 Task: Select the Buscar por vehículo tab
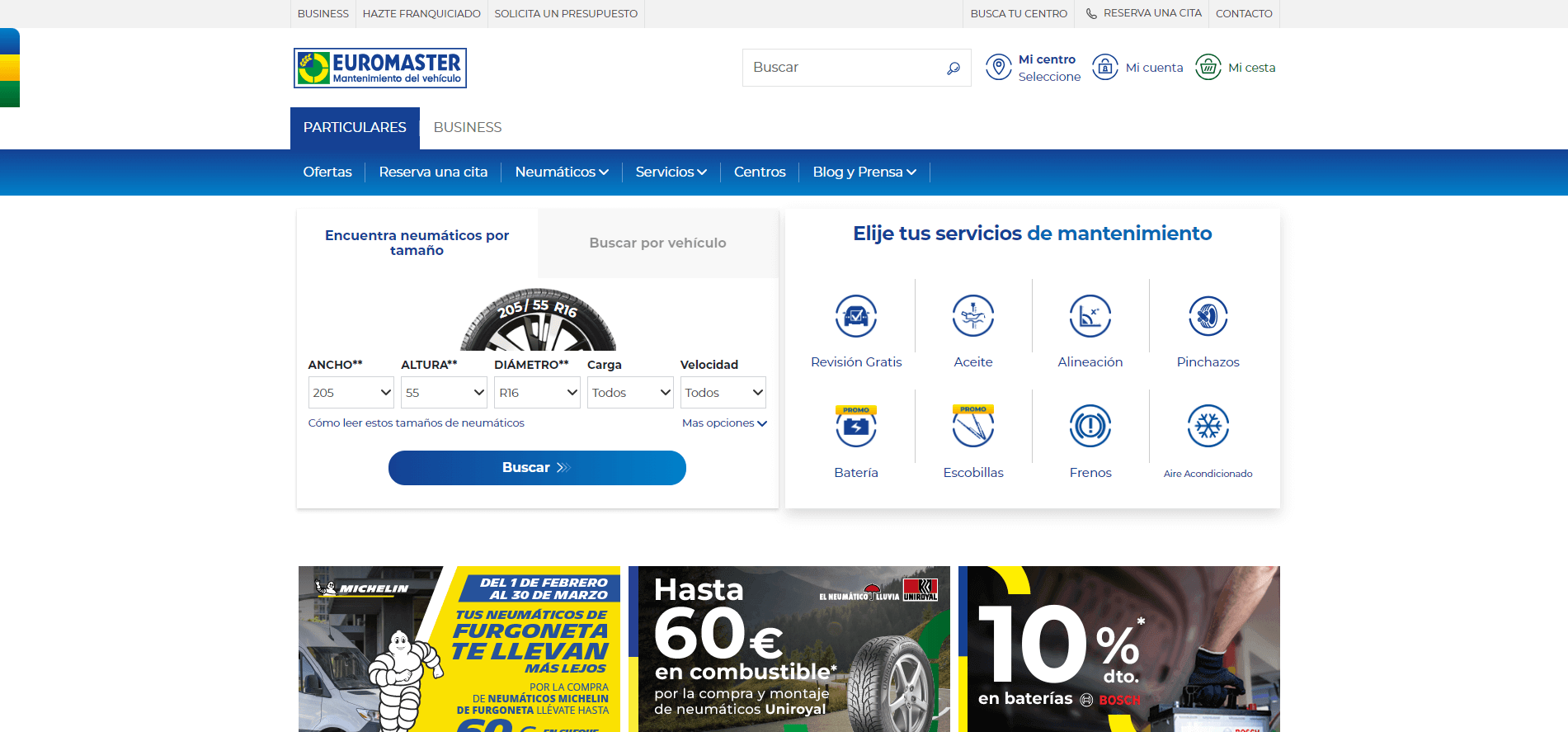[658, 243]
